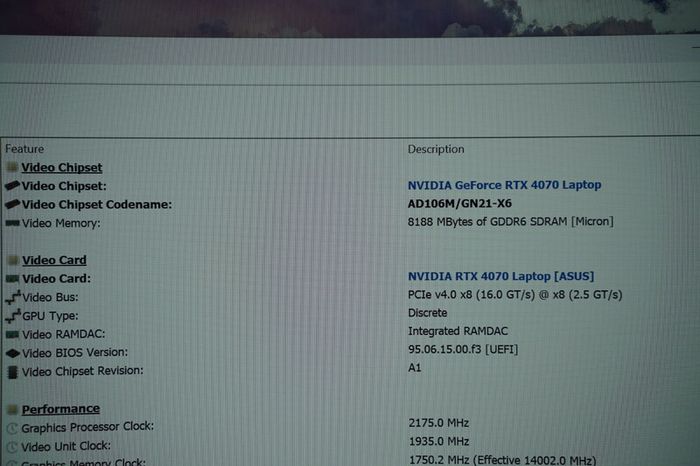Select the '2175.0 MHz' clock value

pyautogui.click(x=439, y=423)
